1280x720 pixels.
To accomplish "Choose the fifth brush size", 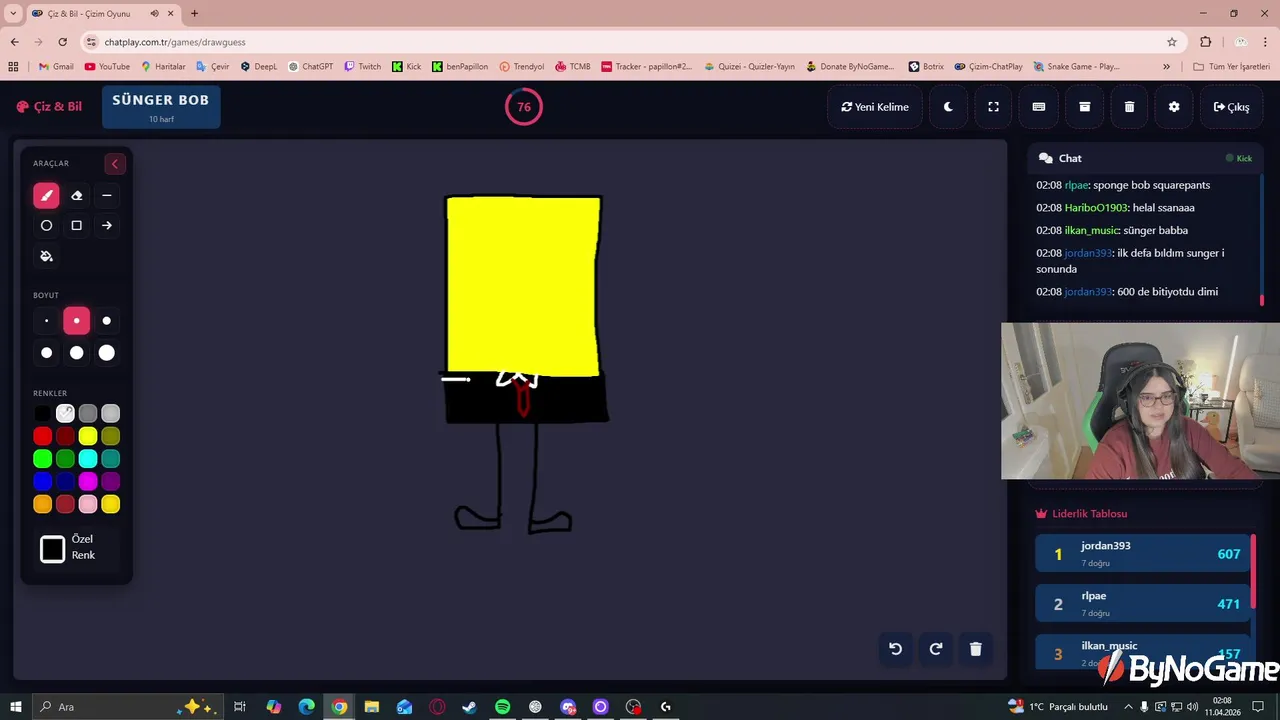I will coord(76,353).
